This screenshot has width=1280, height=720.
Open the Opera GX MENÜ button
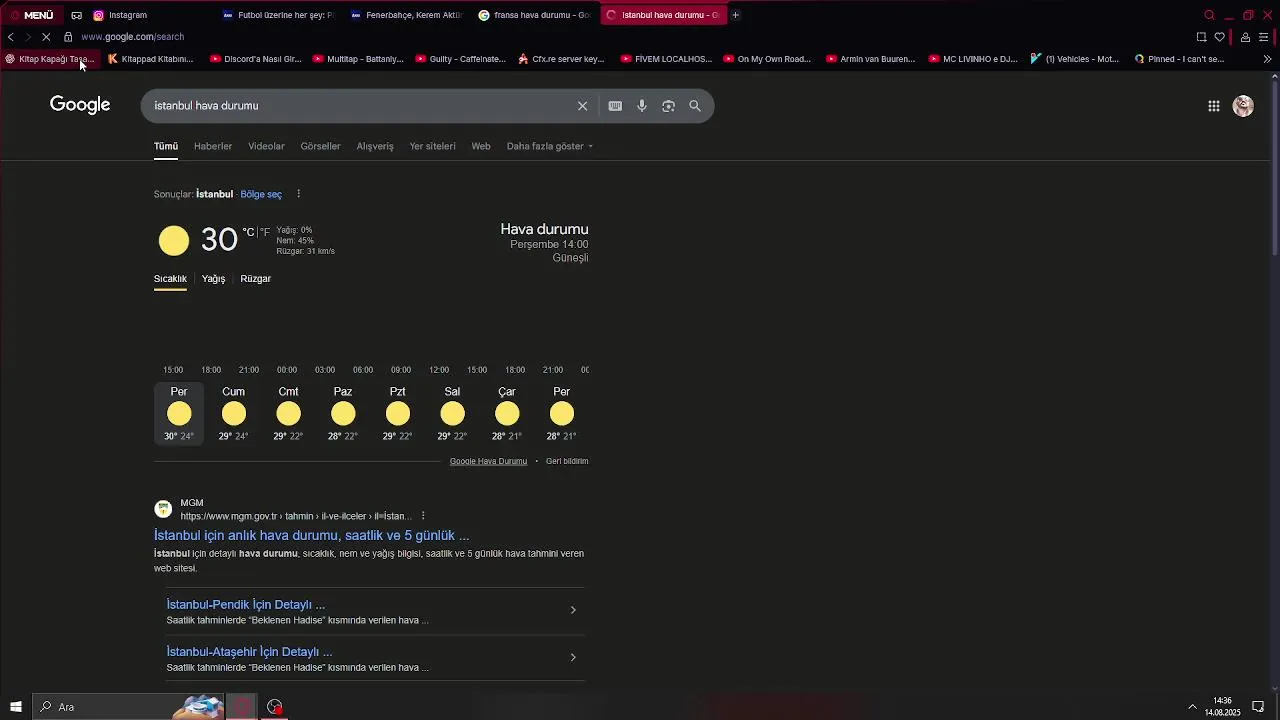coord(31,15)
